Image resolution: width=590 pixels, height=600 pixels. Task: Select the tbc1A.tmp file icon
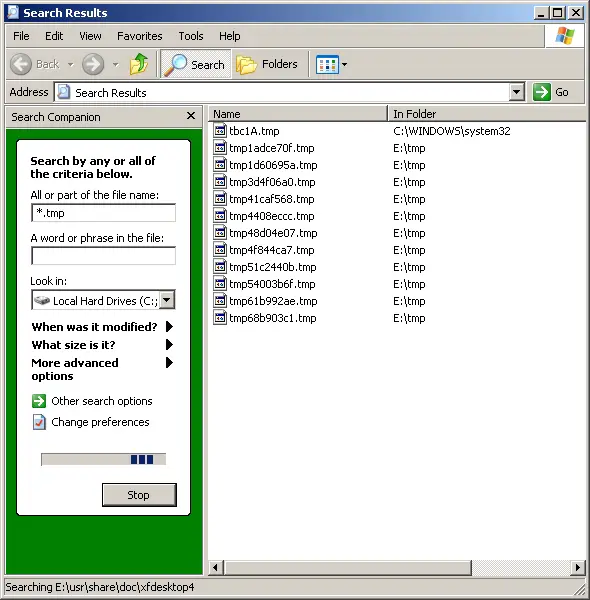pos(220,131)
